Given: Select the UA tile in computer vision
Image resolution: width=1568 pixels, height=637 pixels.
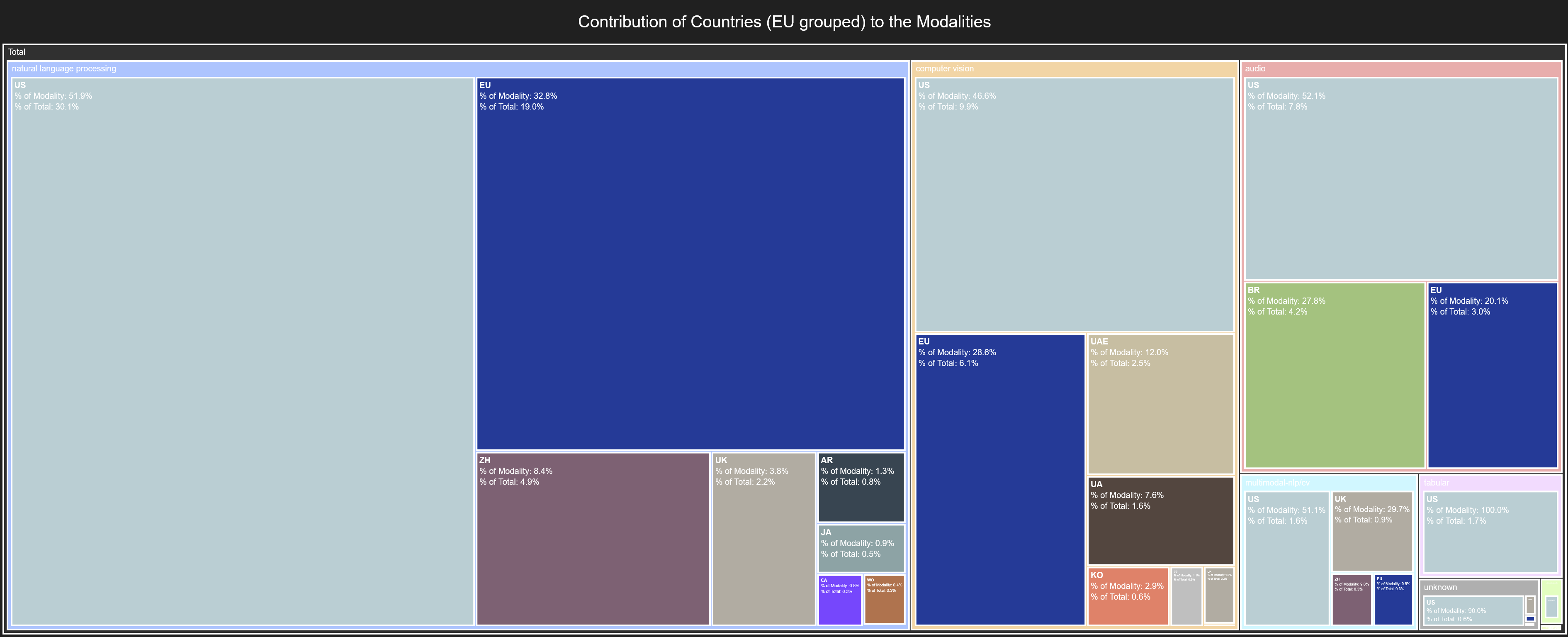Looking at the screenshot, I should [x=1160, y=521].
